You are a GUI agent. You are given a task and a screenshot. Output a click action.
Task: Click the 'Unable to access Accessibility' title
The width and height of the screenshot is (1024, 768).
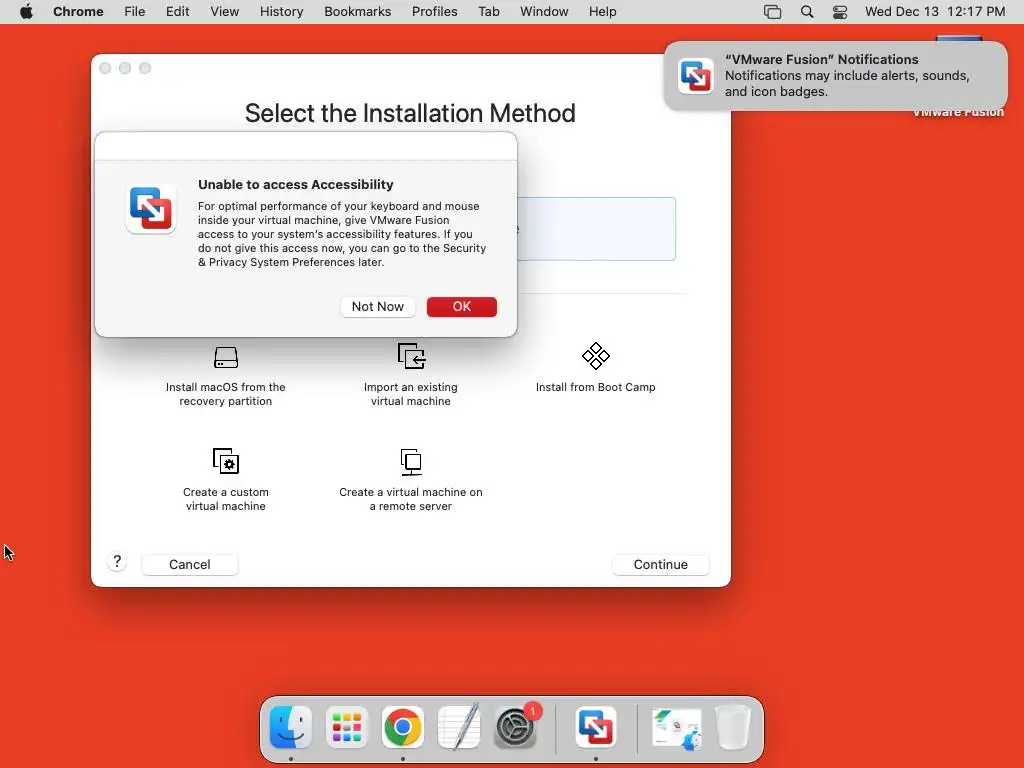click(x=296, y=184)
